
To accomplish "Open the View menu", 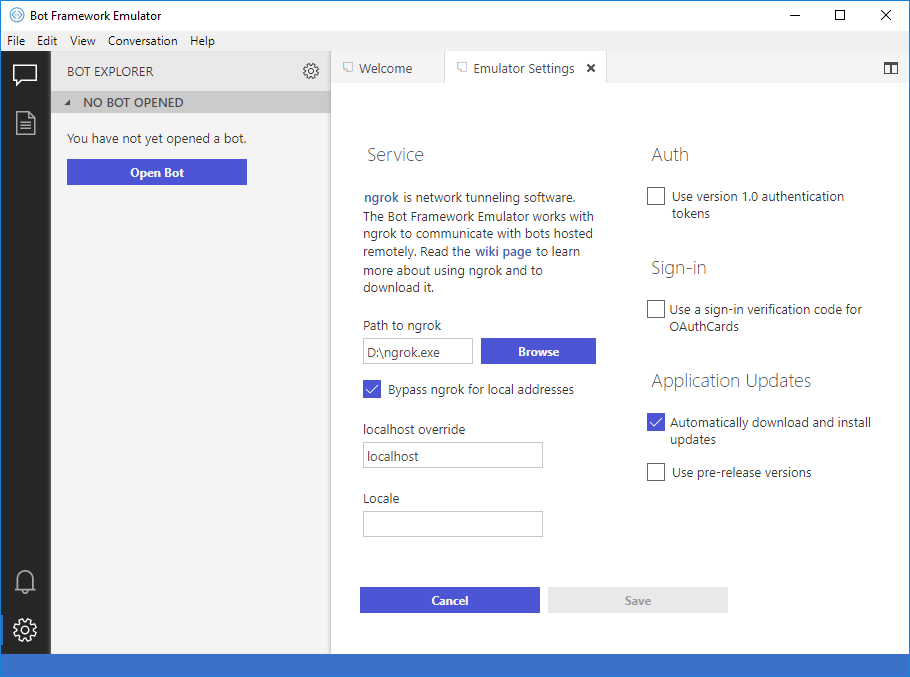I will pyautogui.click(x=82, y=41).
